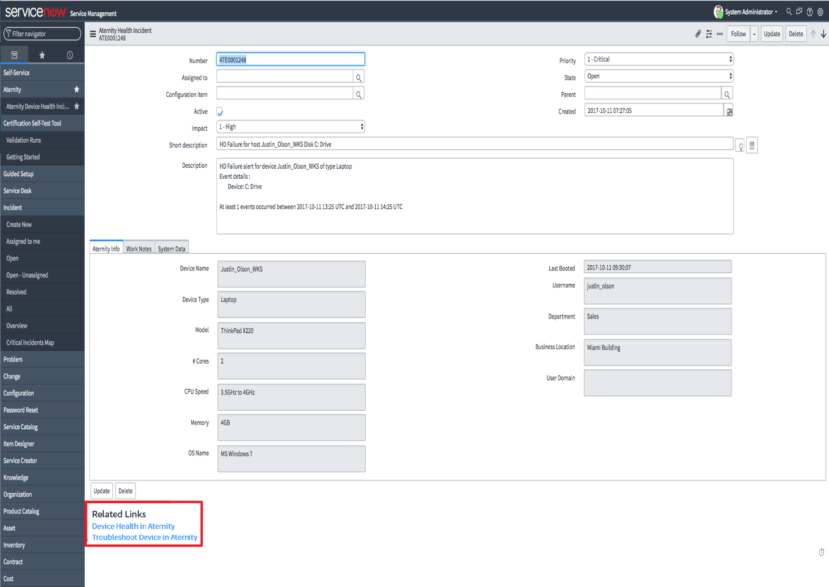This screenshot has height=587, width=829.
Task: Collapse the Certification Self-Test Tool application
Action: [42, 123]
